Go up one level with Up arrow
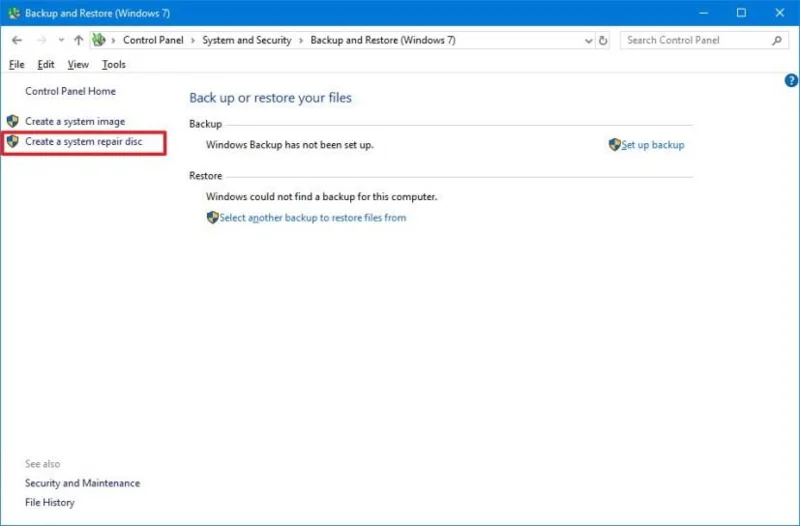Viewport: 800px width, 526px height. point(78,40)
